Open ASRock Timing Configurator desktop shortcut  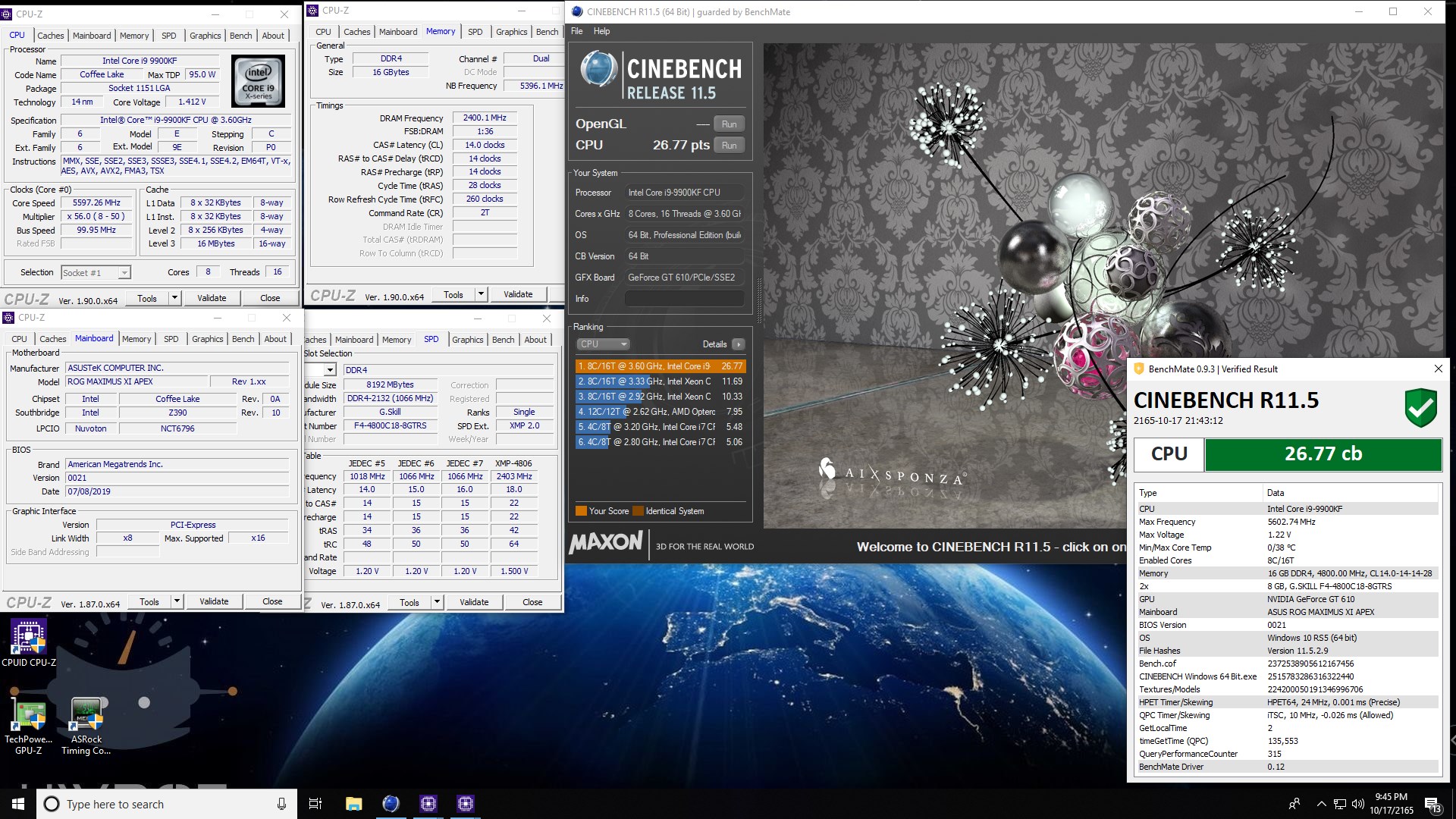click(86, 724)
